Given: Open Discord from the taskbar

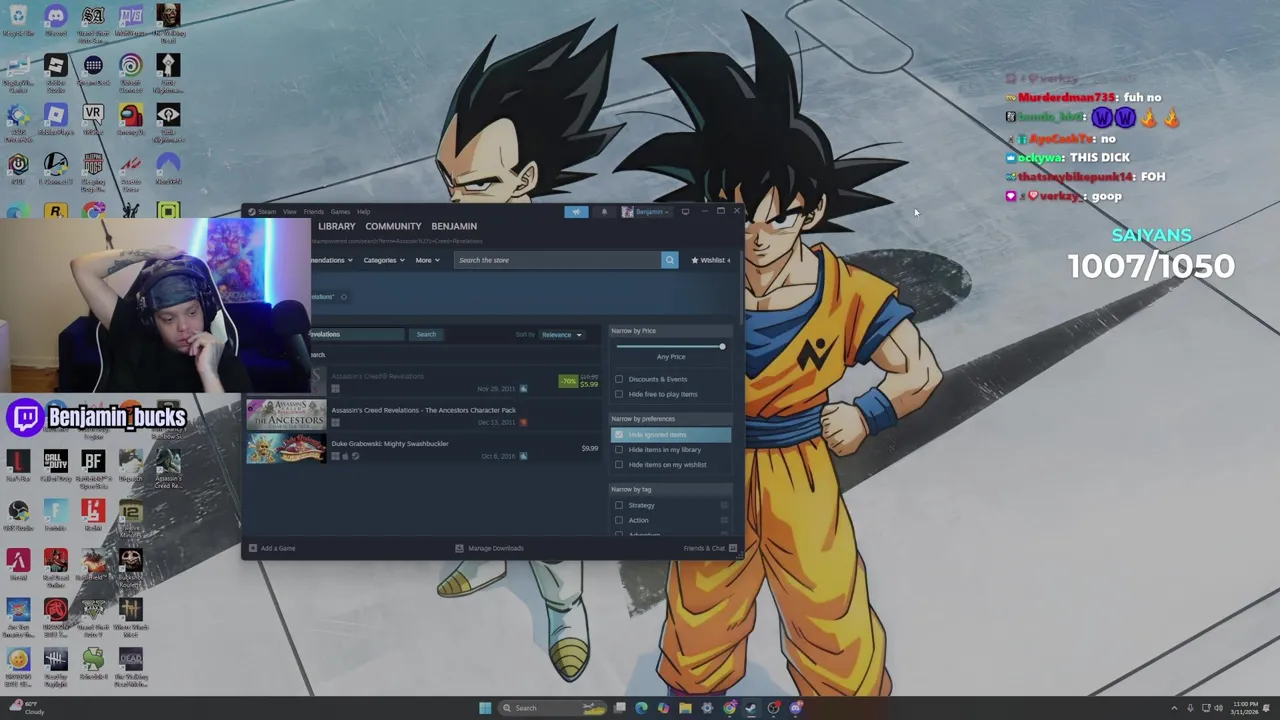Looking at the screenshot, I should [796, 708].
